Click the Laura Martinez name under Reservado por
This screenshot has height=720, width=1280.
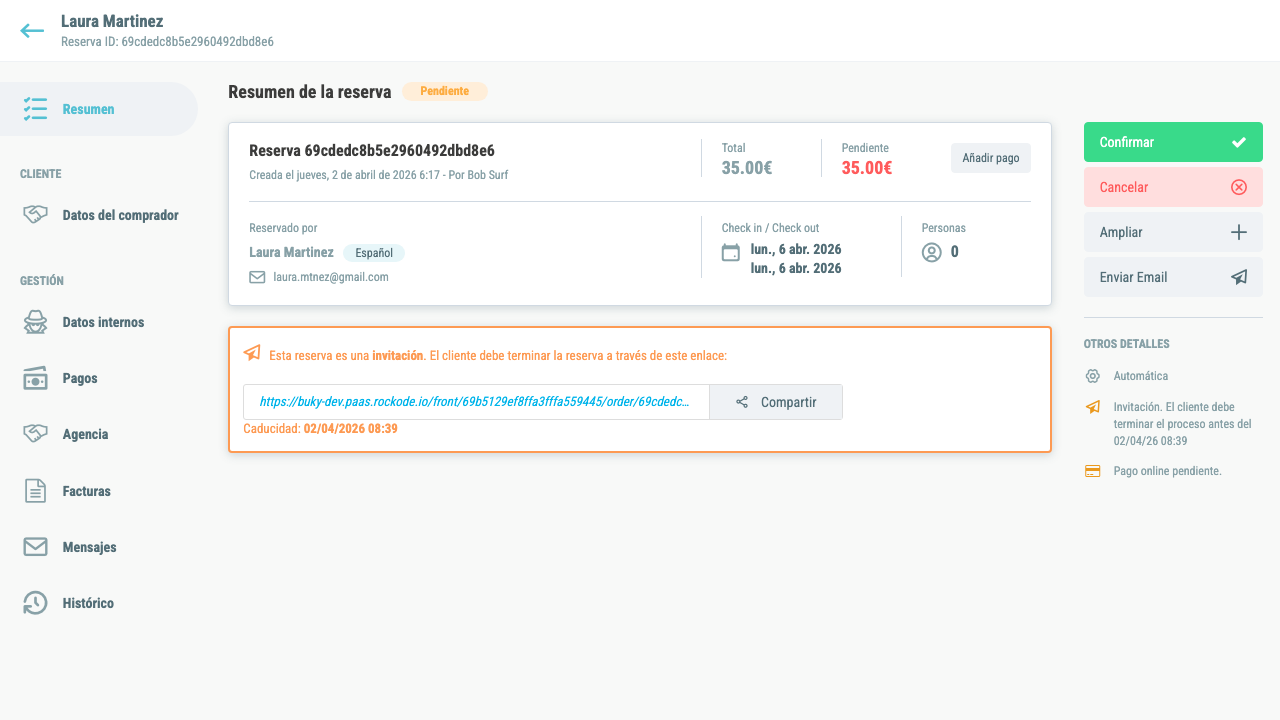[x=291, y=252]
